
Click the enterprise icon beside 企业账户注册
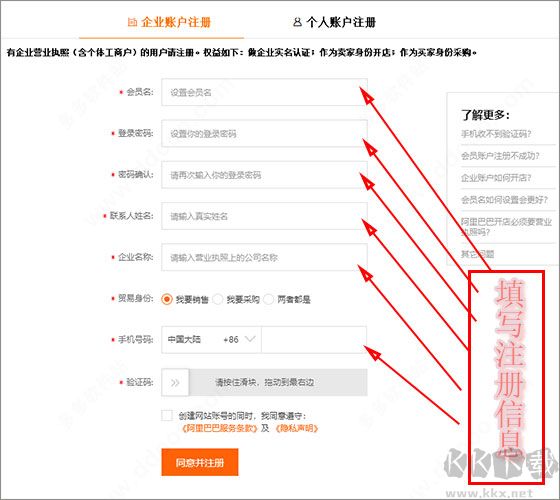[132, 22]
